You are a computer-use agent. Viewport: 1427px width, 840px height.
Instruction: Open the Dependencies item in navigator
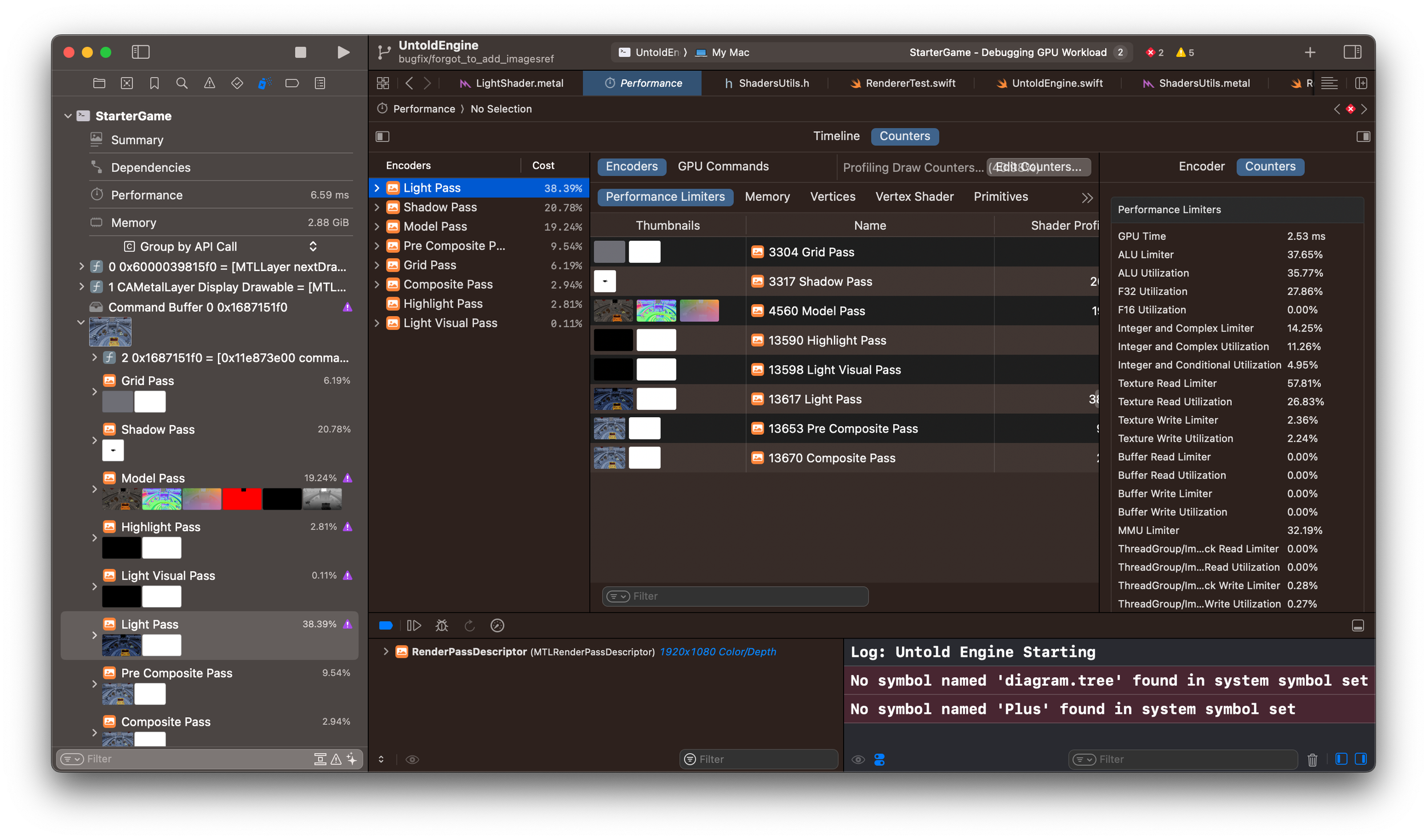point(151,167)
